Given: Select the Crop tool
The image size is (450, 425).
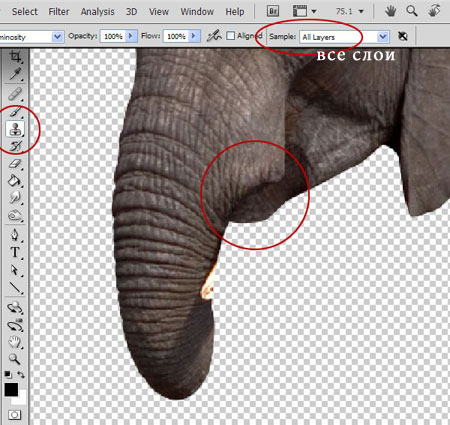Looking at the screenshot, I should [x=15, y=57].
